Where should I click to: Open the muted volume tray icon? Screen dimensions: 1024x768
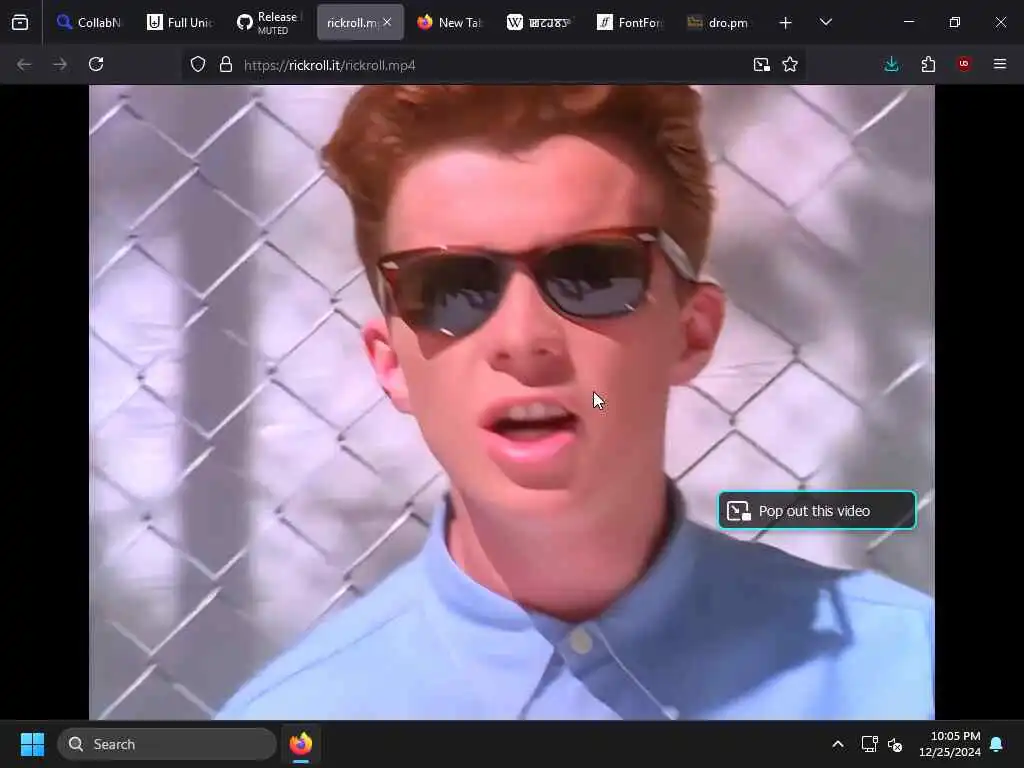pyautogui.click(x=895, y=744)
